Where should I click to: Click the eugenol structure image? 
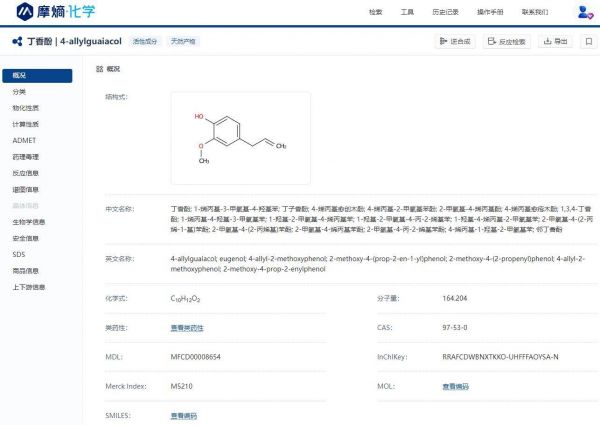point(240,137)
